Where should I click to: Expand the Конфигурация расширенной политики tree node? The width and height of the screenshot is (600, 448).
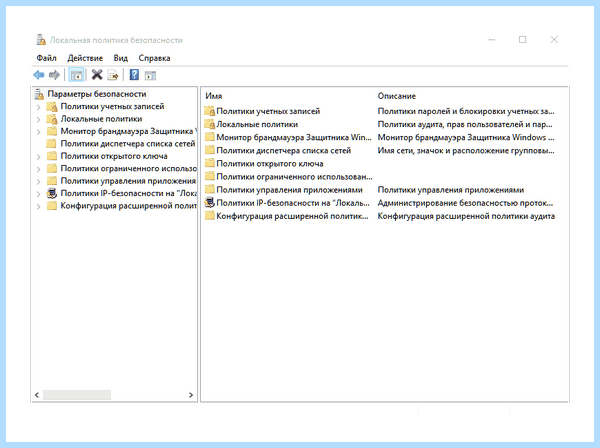38,207
